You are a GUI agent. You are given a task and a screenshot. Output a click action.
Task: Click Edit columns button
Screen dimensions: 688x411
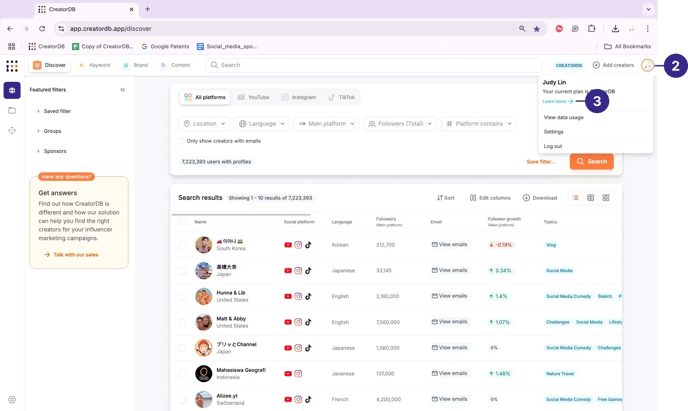(x=490, y=198)
